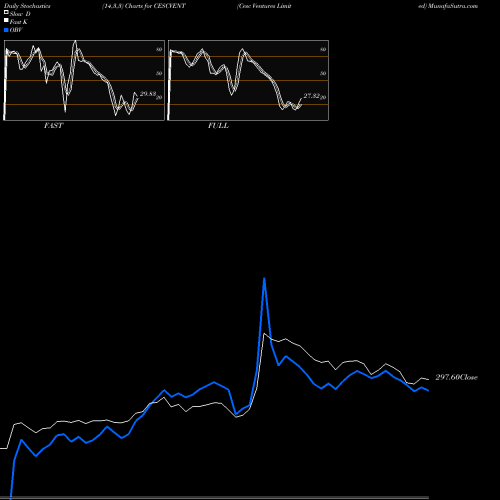500x500 pixels.
Task: Select the 'Slow D' legend label
Action: pyautogui.click(x=20, y=14)
